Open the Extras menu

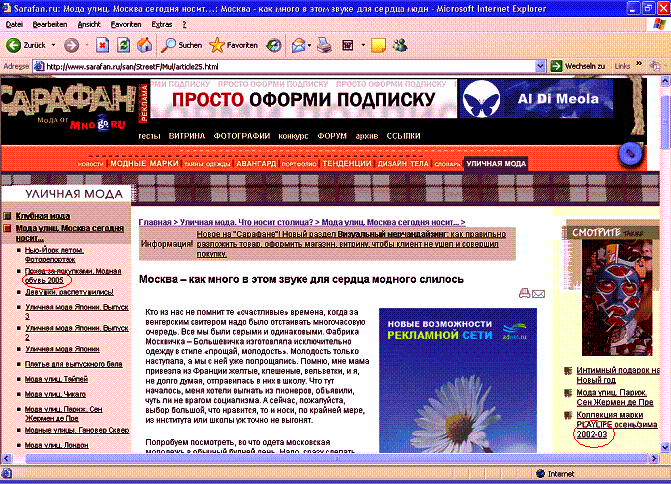162,24
